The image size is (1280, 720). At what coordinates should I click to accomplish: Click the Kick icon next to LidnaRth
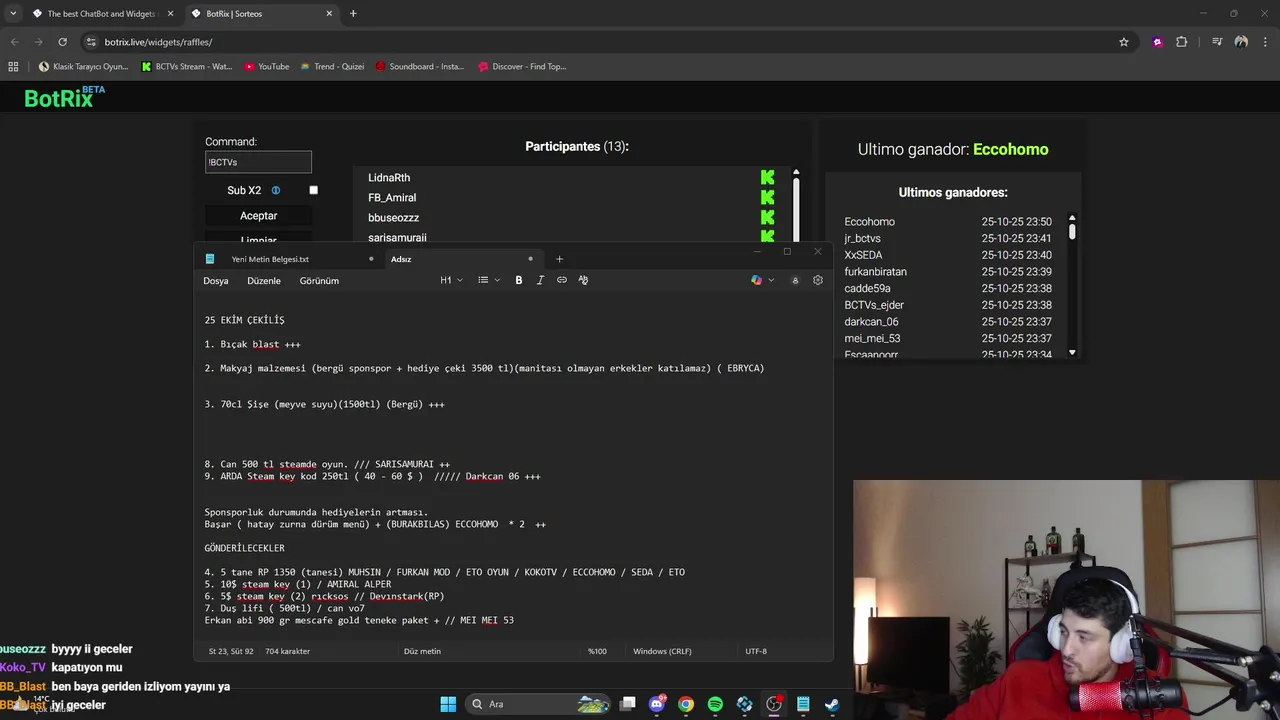(x=767, y=177)
